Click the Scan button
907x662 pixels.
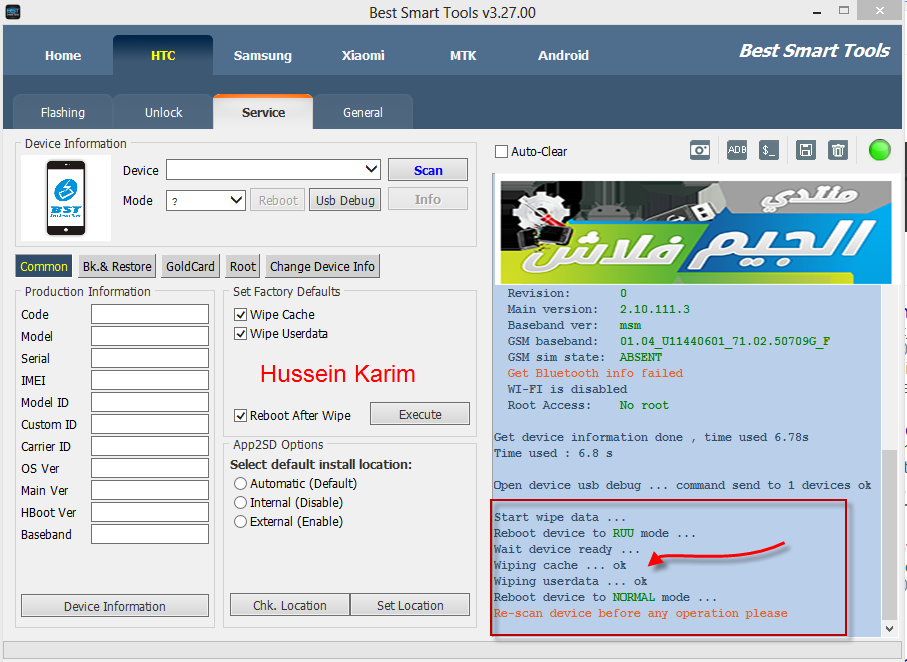[428, 170]
